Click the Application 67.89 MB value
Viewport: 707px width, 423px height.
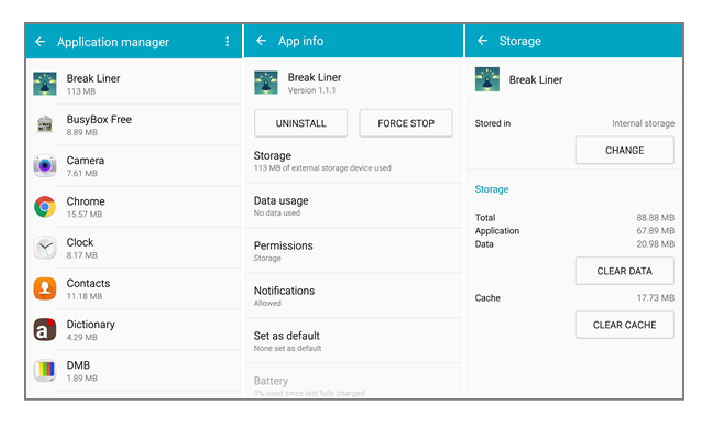656,230
